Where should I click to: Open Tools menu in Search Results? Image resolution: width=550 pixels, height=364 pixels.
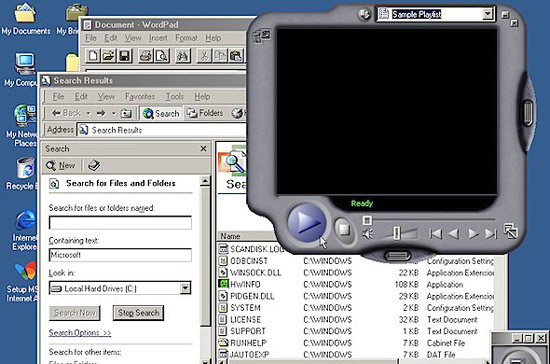pyautogui.click(x=175, y=96)
